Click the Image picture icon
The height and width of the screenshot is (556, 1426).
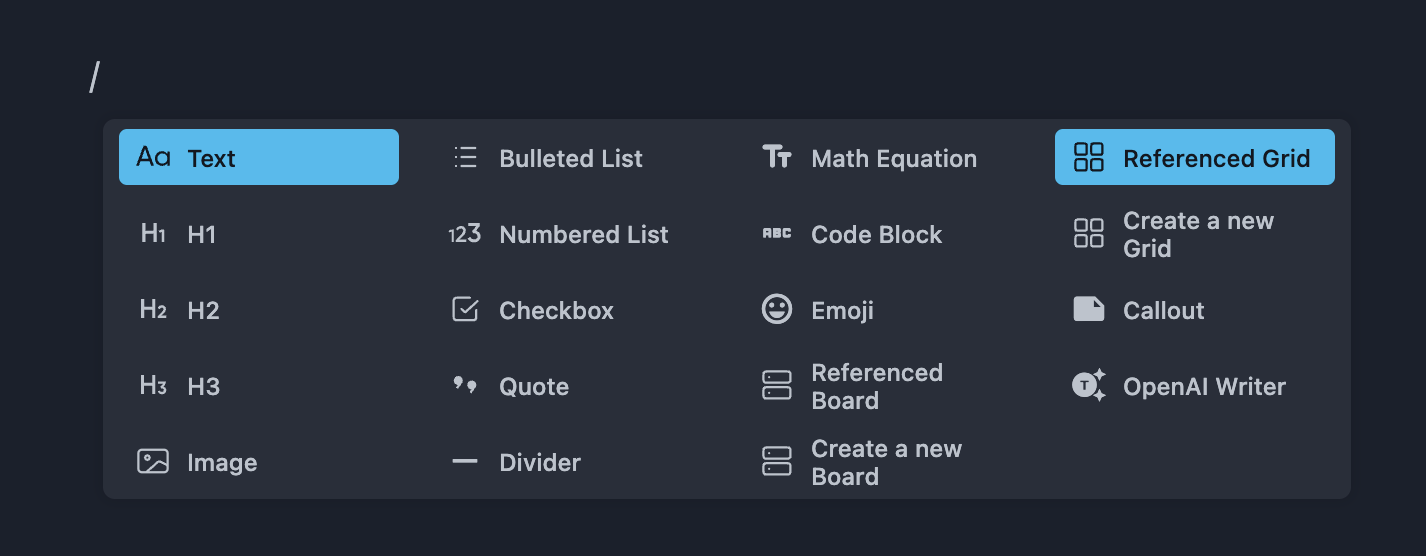pos(153,462)
